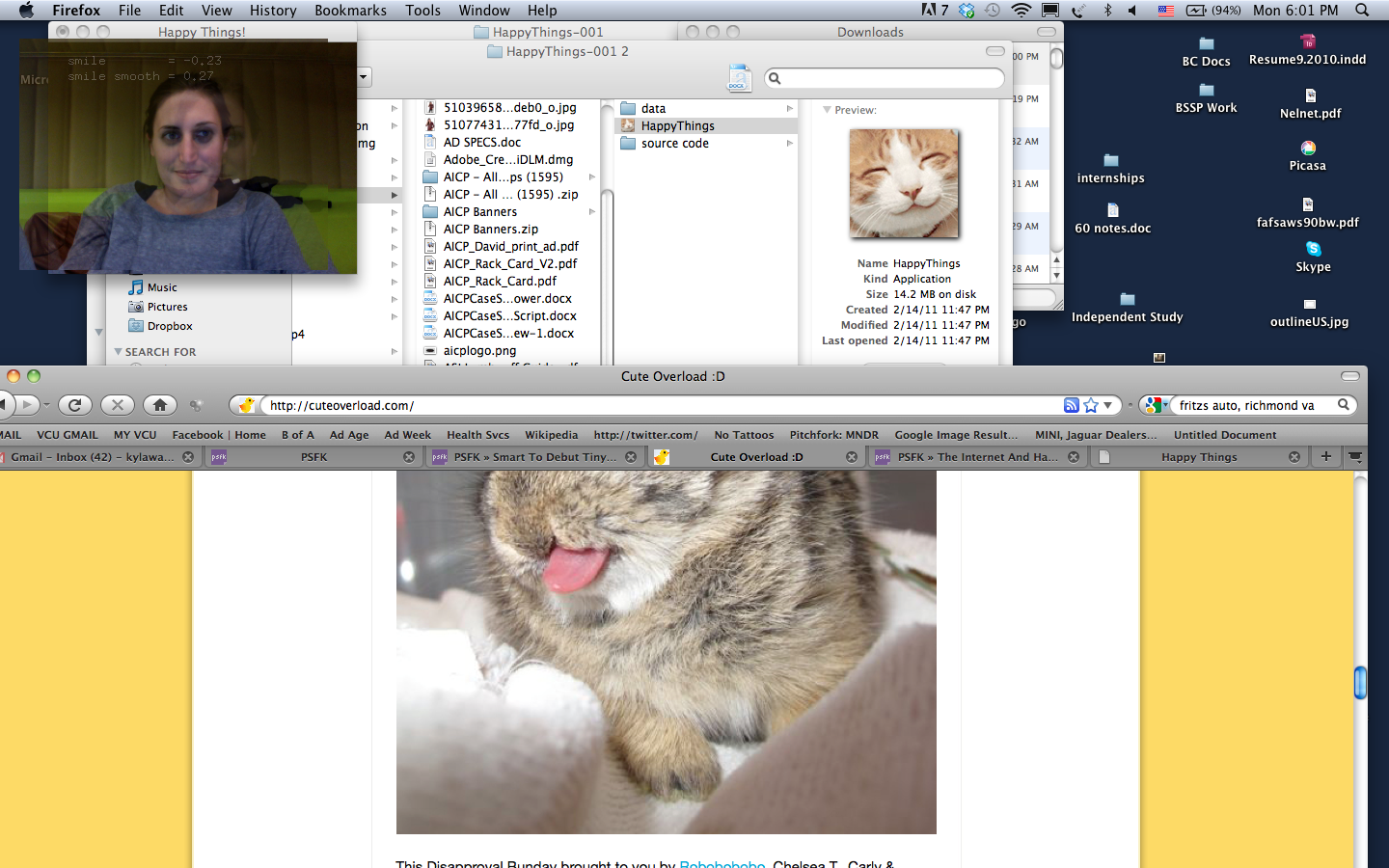Open a new tab with the plus button

[1326, 456]
